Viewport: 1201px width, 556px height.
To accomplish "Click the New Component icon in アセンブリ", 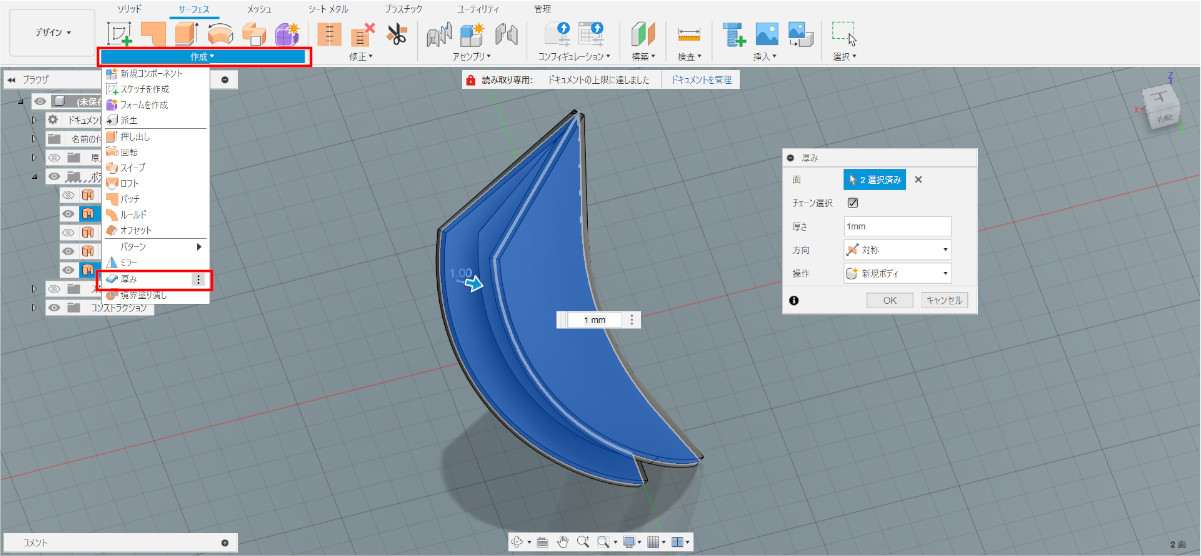I will 472,34.
